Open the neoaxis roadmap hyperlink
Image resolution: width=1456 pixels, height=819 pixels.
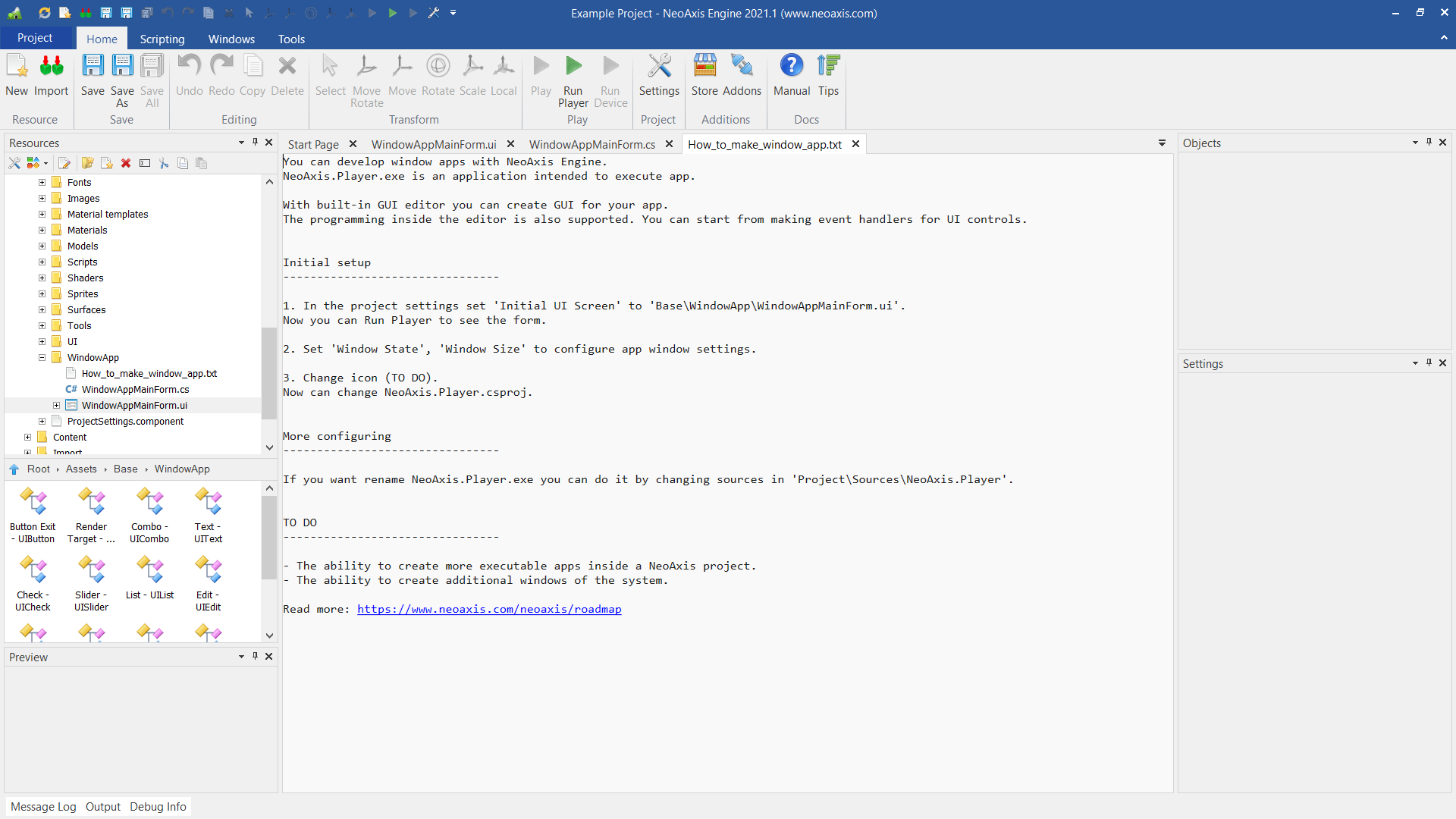[489, 609]
